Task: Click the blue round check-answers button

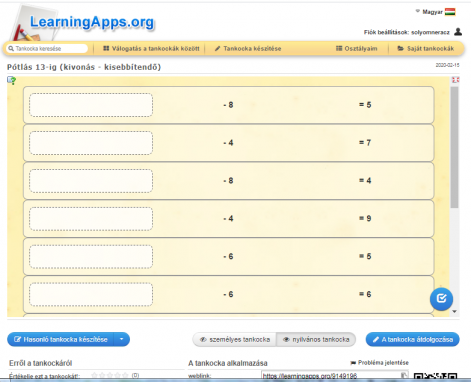Action: [441, 299]
